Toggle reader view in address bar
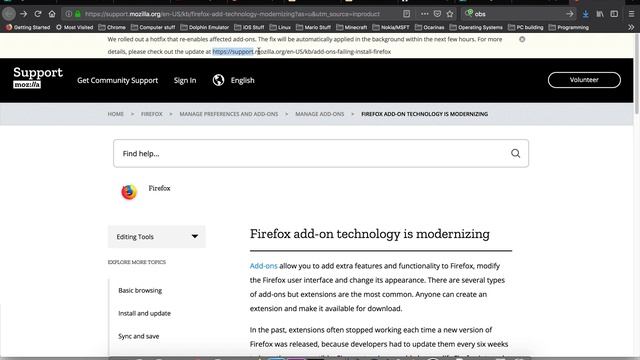This screenshot has width=640, height=360. coord(407,14)
